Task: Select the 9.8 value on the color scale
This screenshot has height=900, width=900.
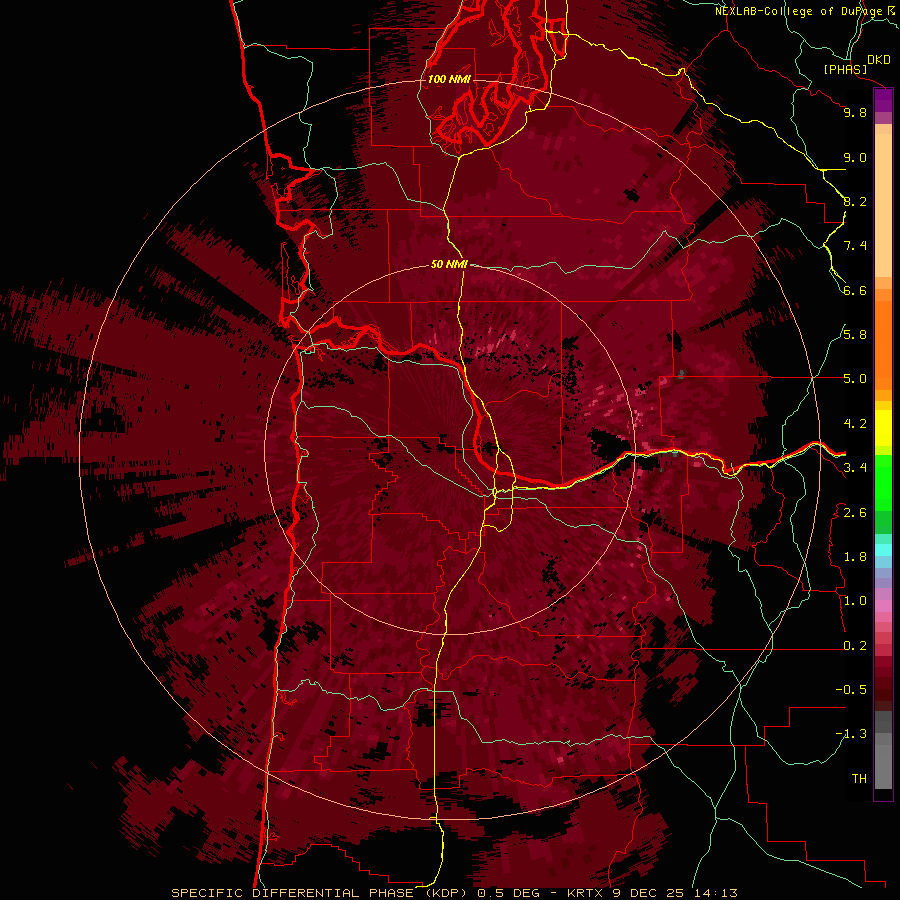Action: point(855,112)
